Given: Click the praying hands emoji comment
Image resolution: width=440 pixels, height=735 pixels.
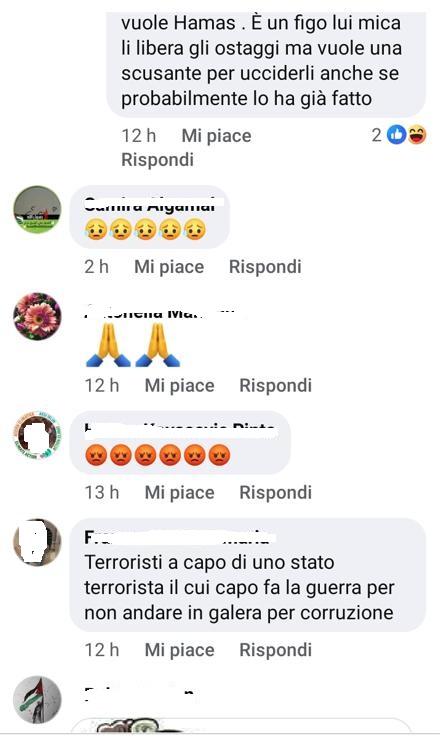Looking at the screenshot, I should coord(133,345).
